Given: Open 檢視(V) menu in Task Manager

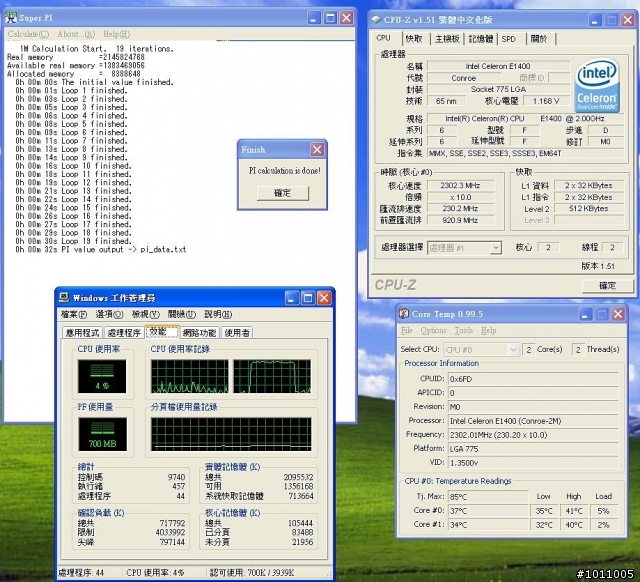Looking at the screenshot, I should (x=145, y=314).
